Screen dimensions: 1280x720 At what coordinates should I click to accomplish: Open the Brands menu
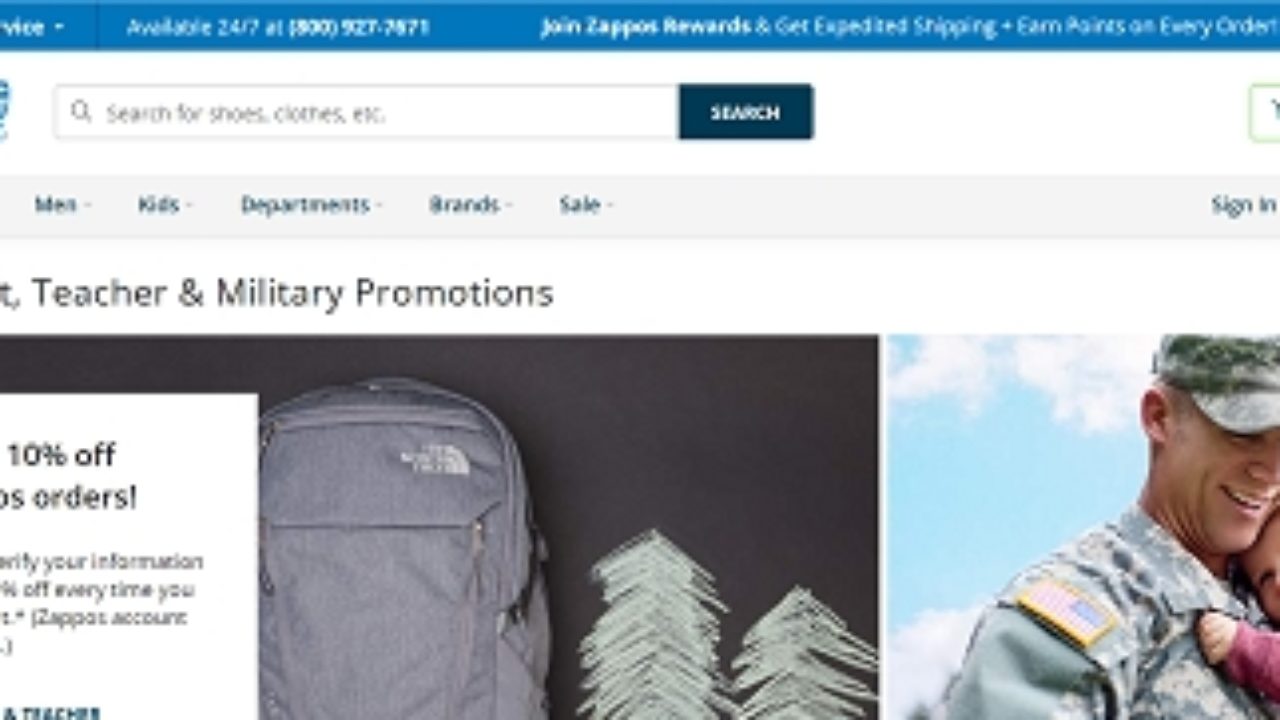[470, 205]
